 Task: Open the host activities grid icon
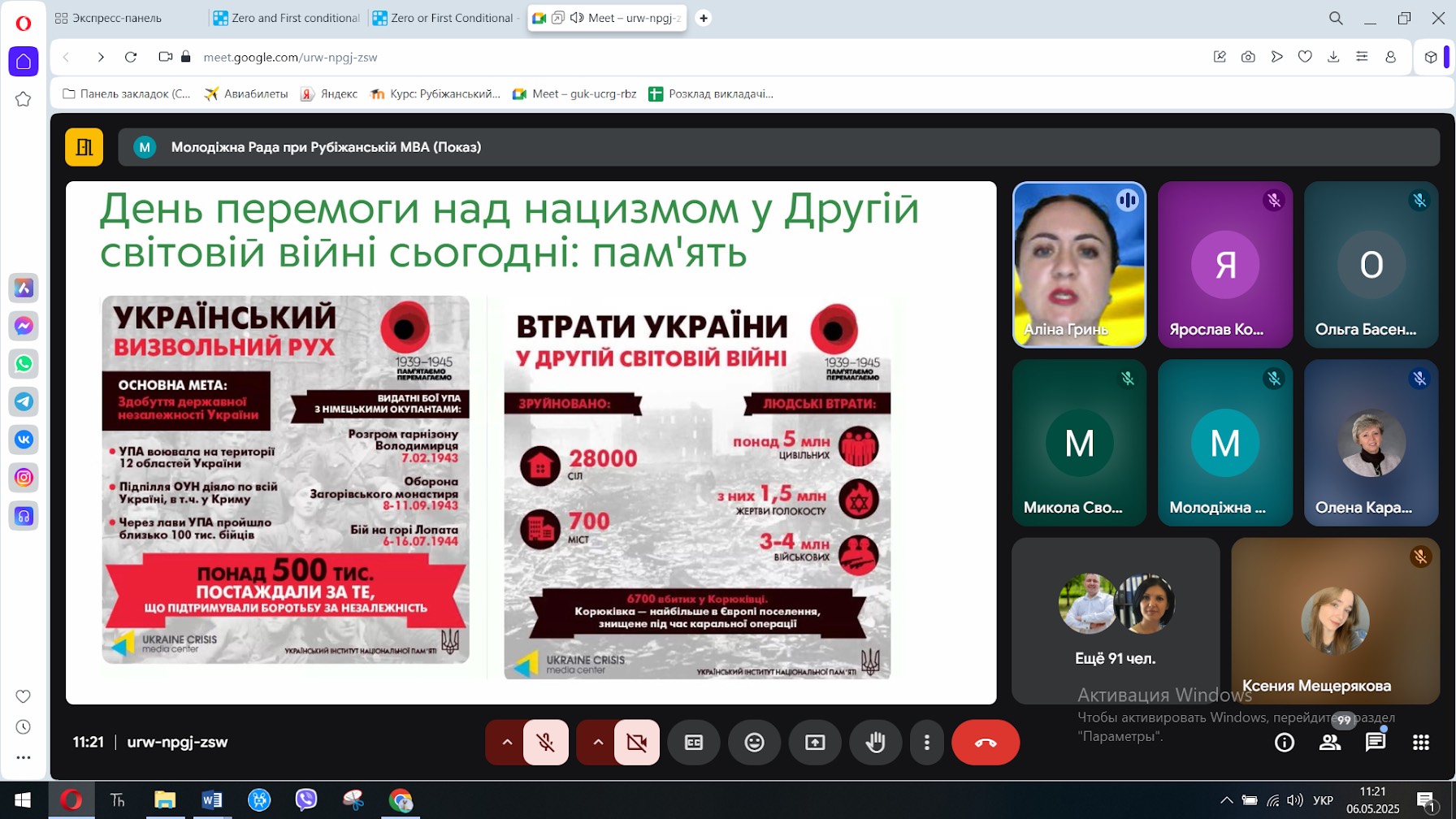tap(1421, 742)
